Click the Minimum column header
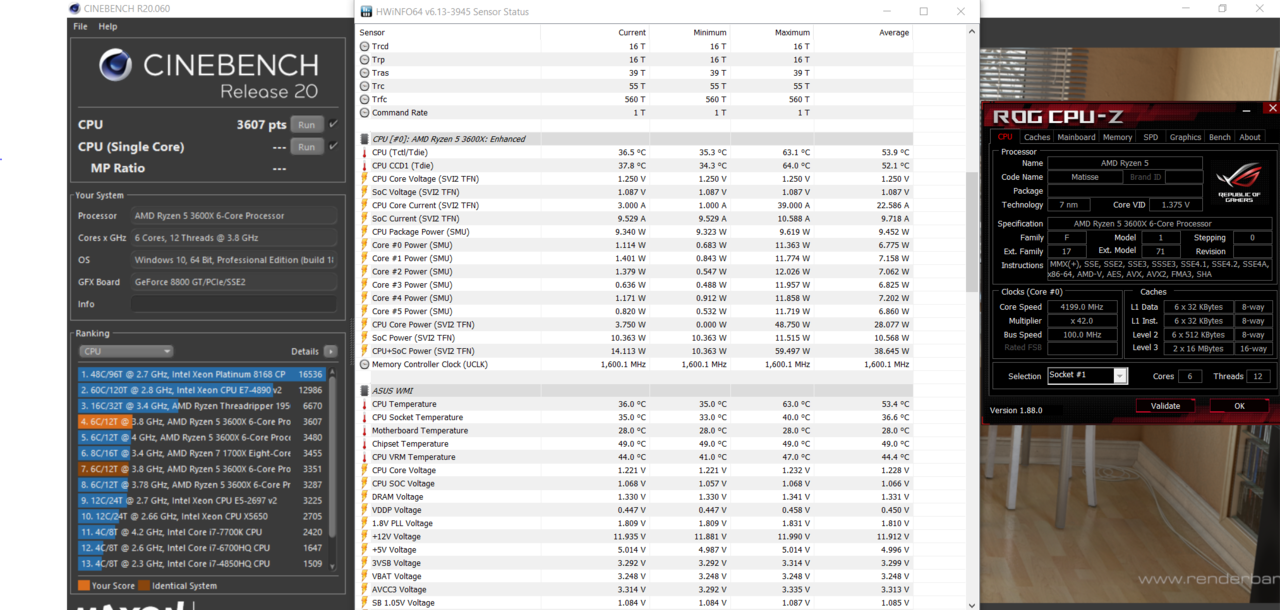 tap(710, 32)
